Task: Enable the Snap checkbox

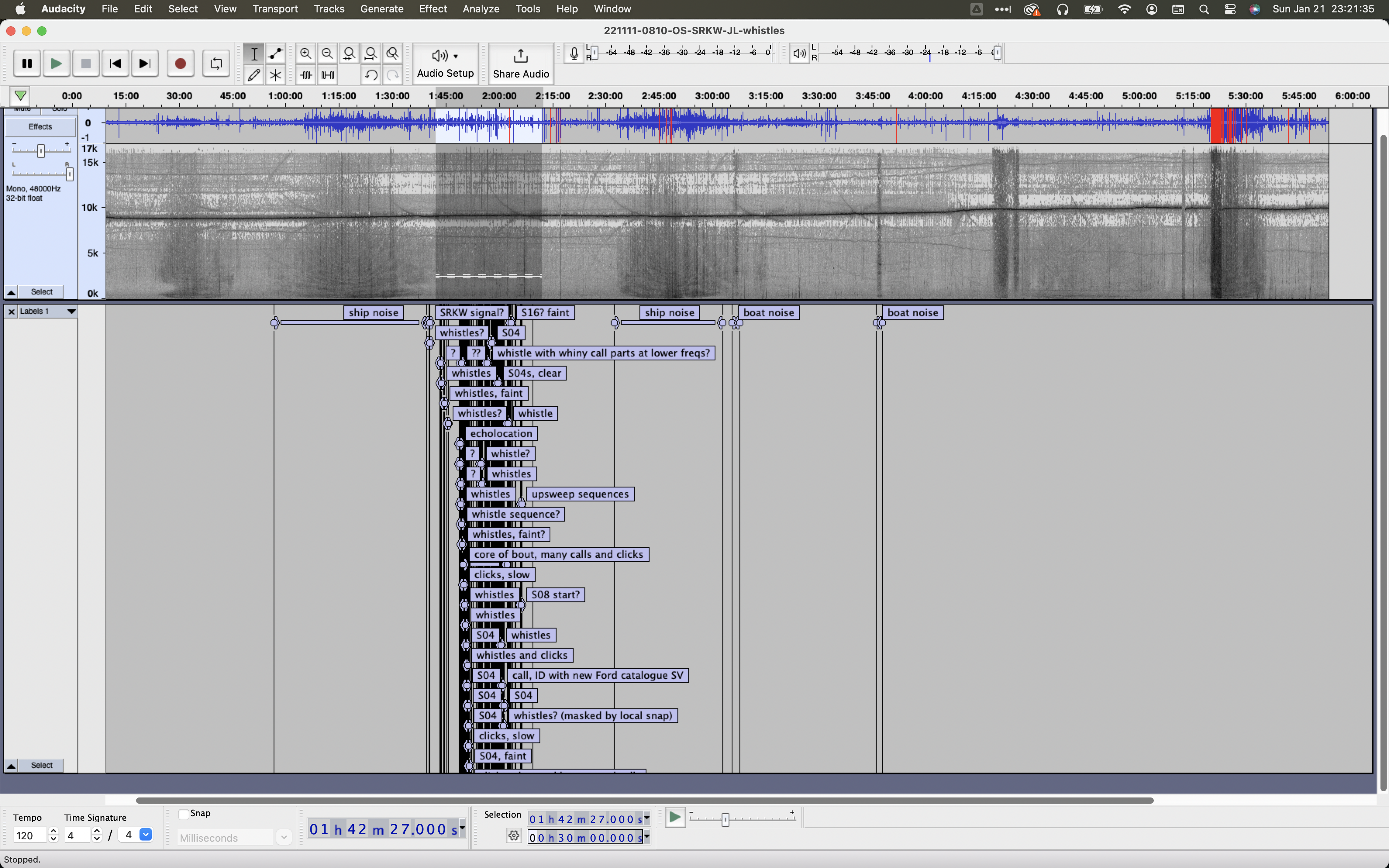Action: point(184,814)
